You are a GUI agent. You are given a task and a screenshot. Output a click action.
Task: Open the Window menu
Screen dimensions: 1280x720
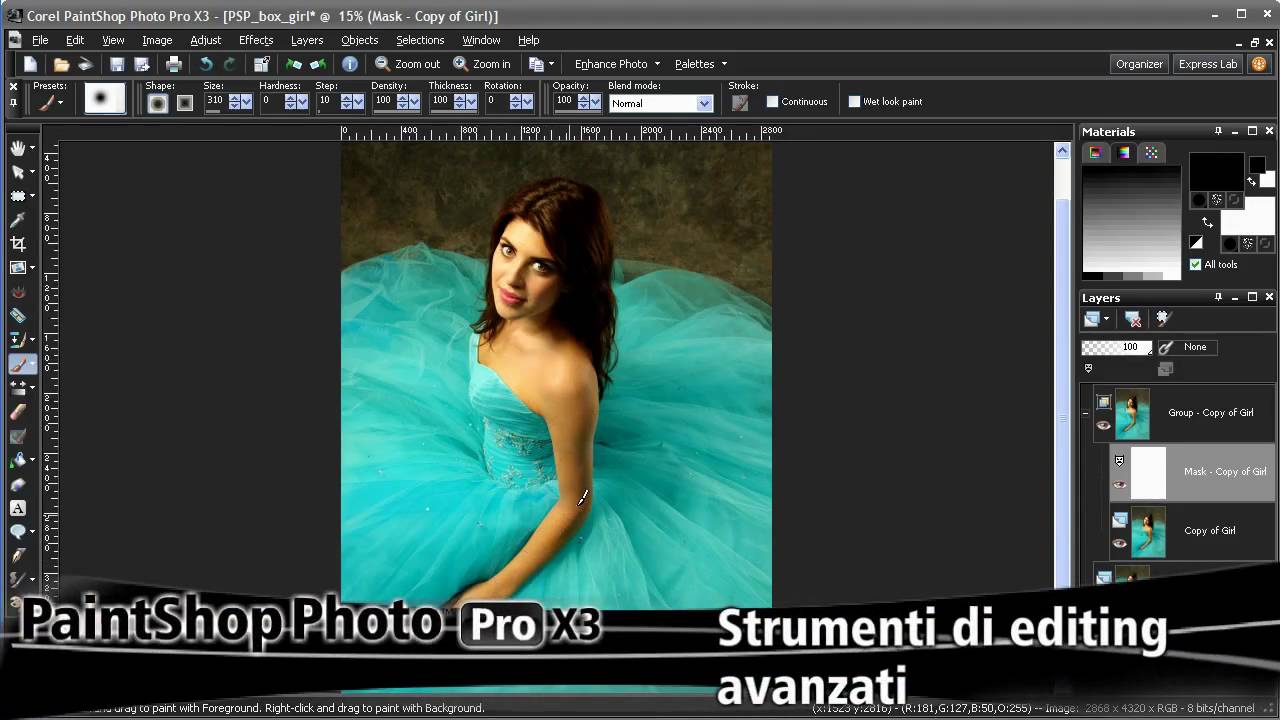481,40
